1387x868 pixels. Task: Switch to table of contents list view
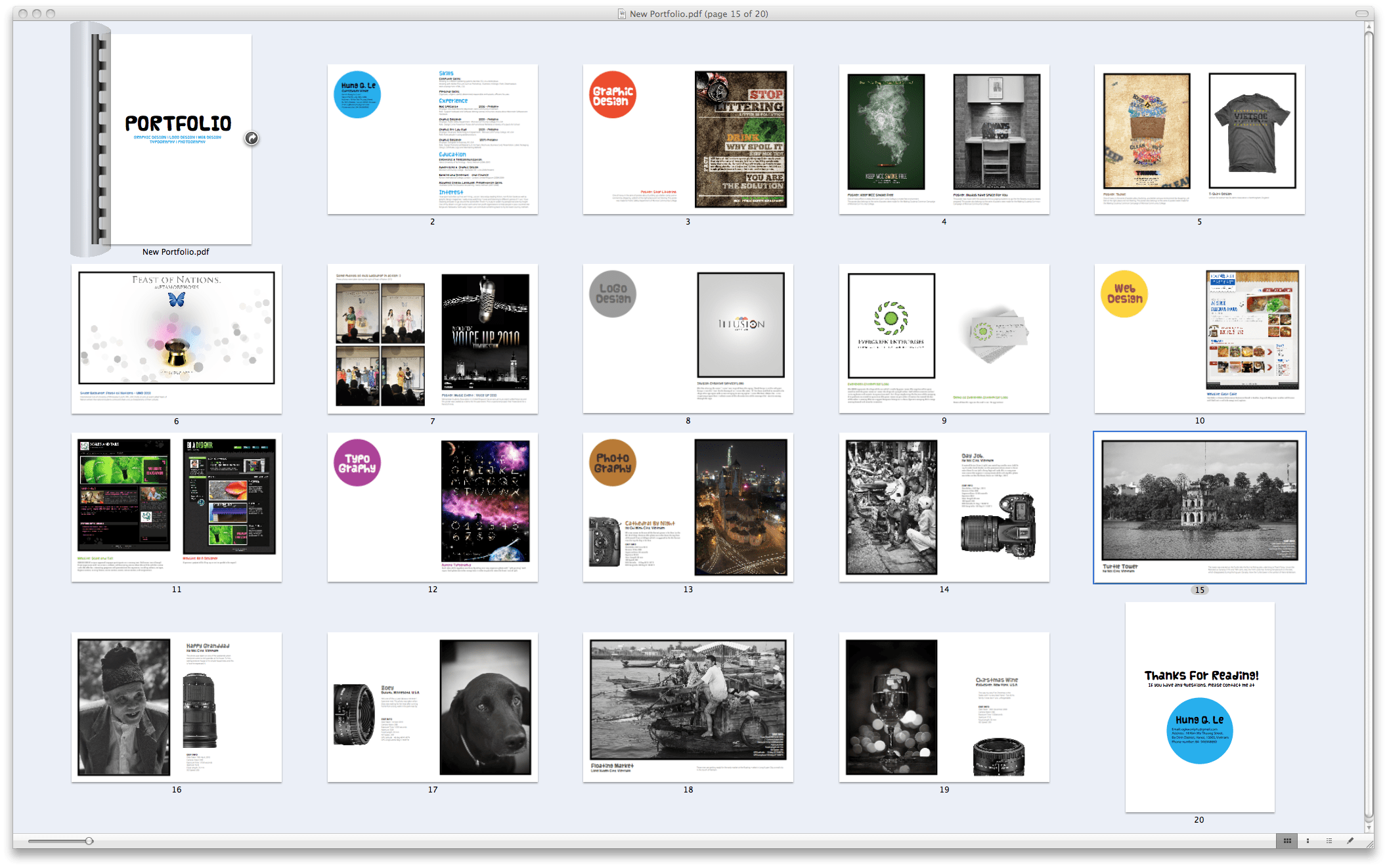tap(1329, 840)
